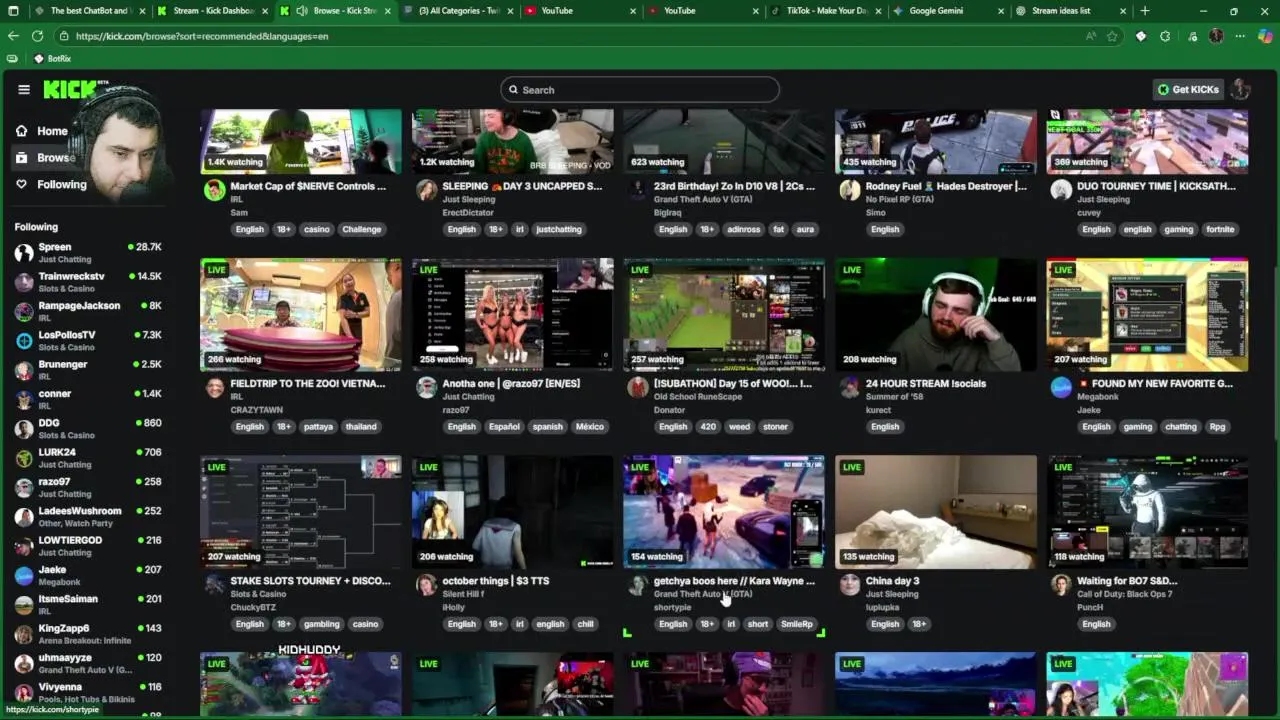Click PuncH streamer avatar on card
Viewport: 1280px width, 720px height.
click(1061, 586)
